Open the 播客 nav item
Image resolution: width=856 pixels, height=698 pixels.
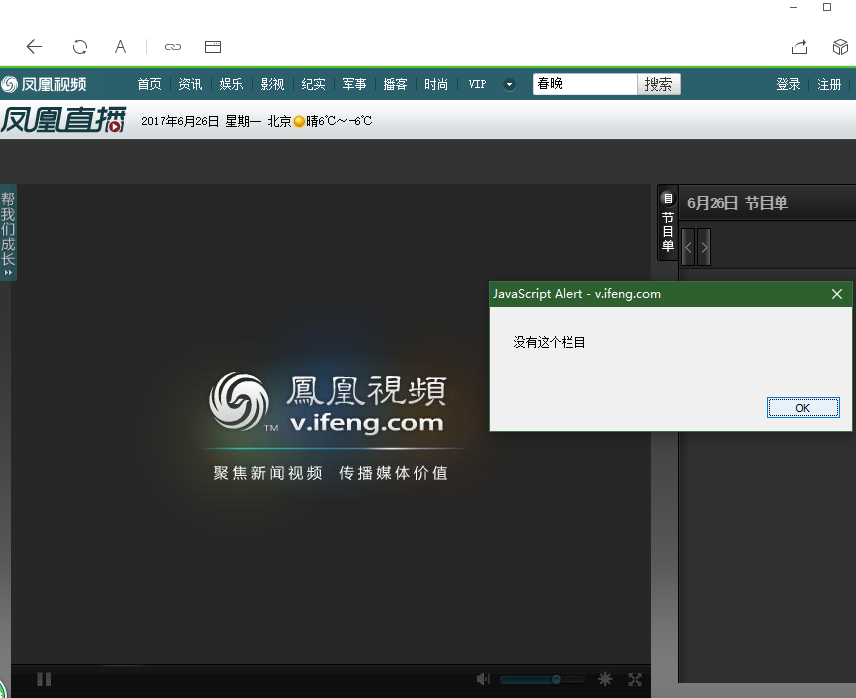[x=395, y=84]
